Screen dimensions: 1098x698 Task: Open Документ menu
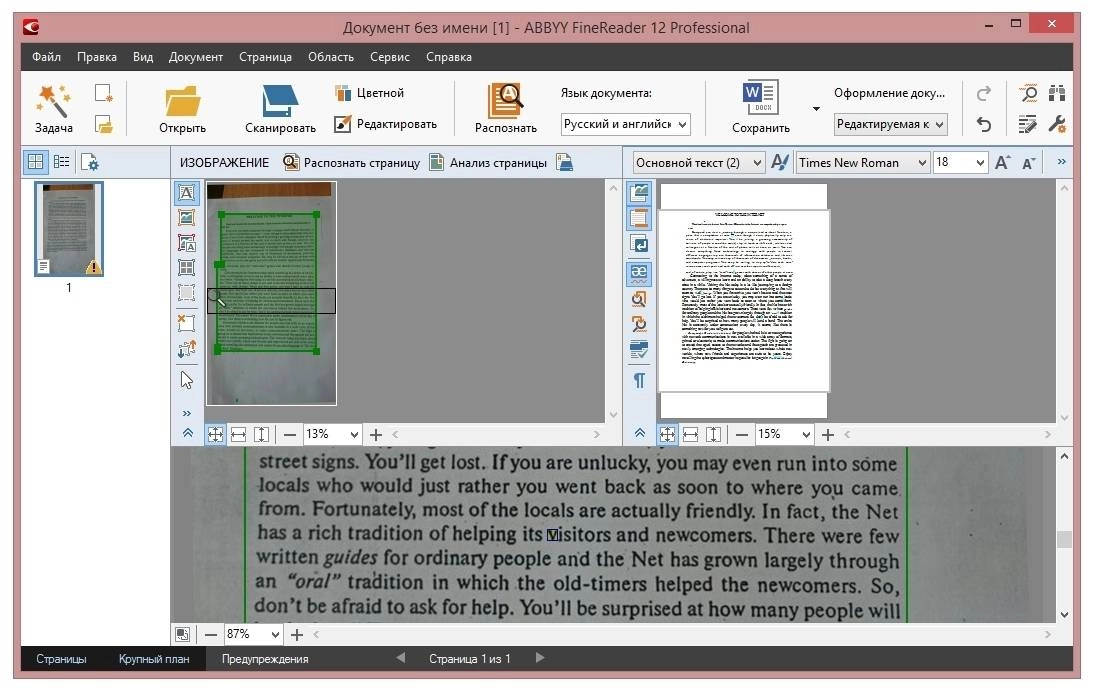tap(195, 57)
